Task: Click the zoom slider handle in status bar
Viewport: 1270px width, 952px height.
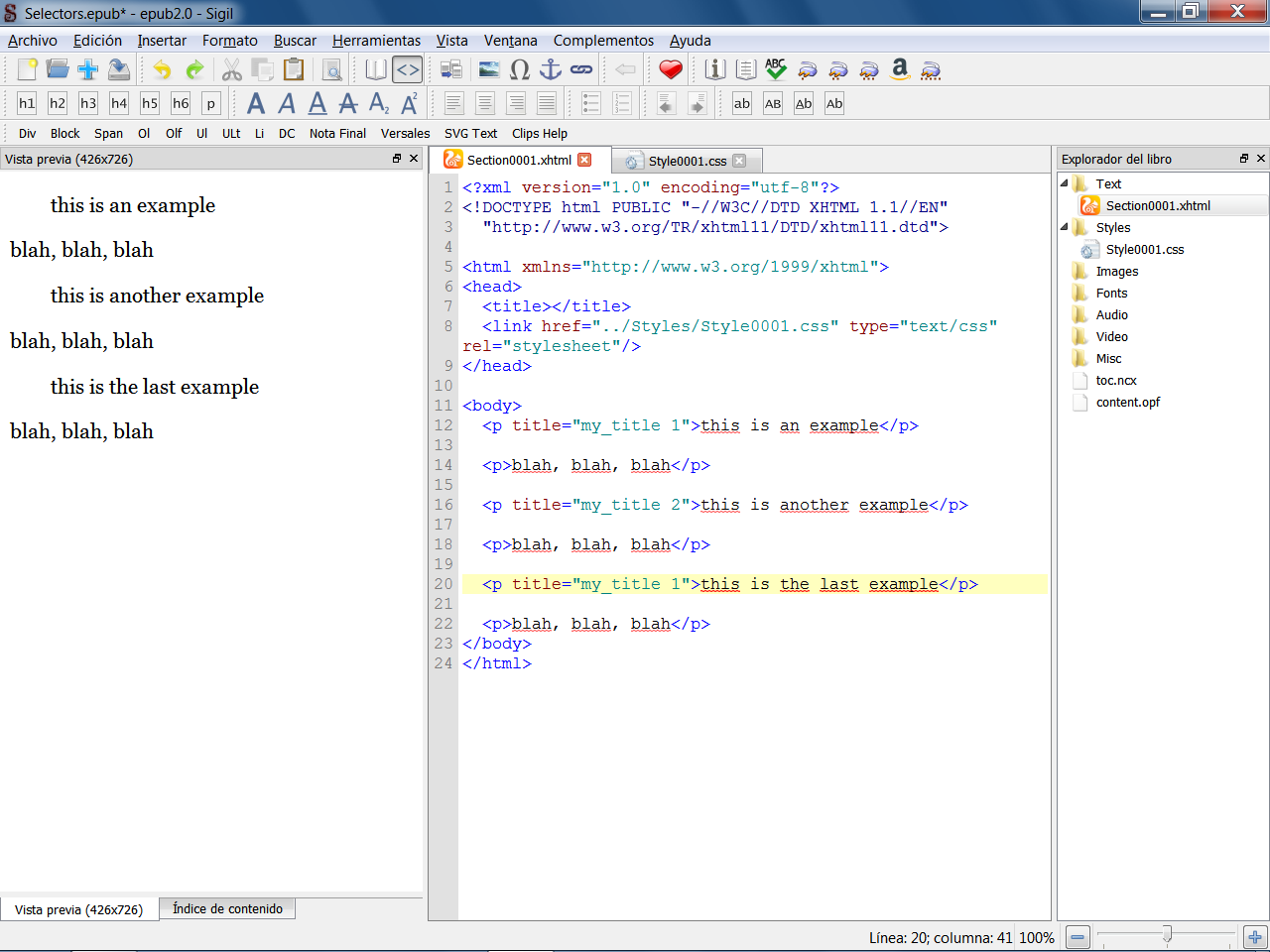Action: pos(1167,935)
